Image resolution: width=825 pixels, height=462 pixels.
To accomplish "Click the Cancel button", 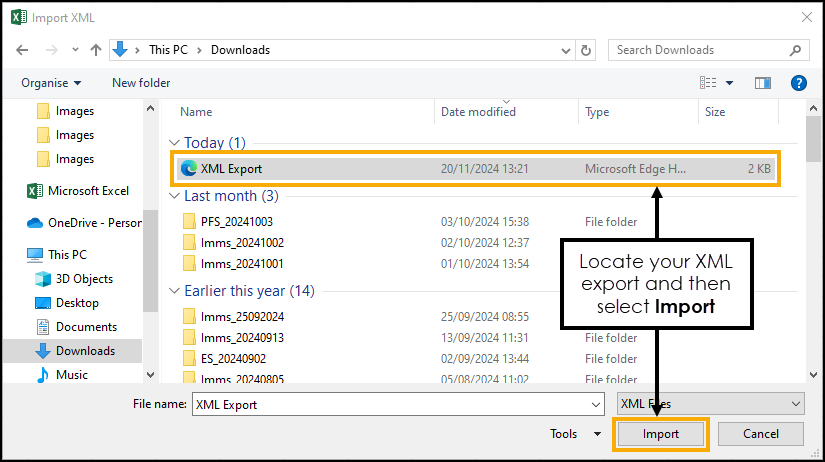I will point(760,434).
